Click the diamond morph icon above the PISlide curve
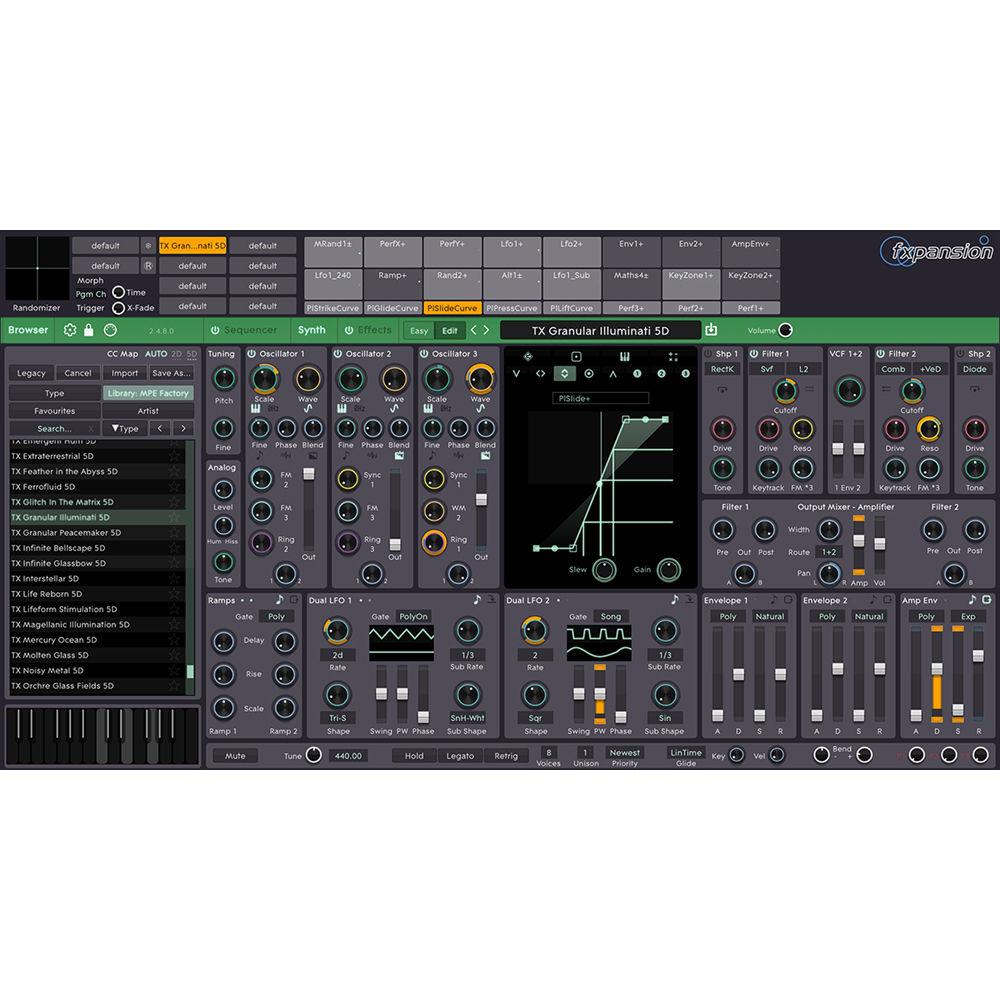The image size is (1000, 1000). 528,356
